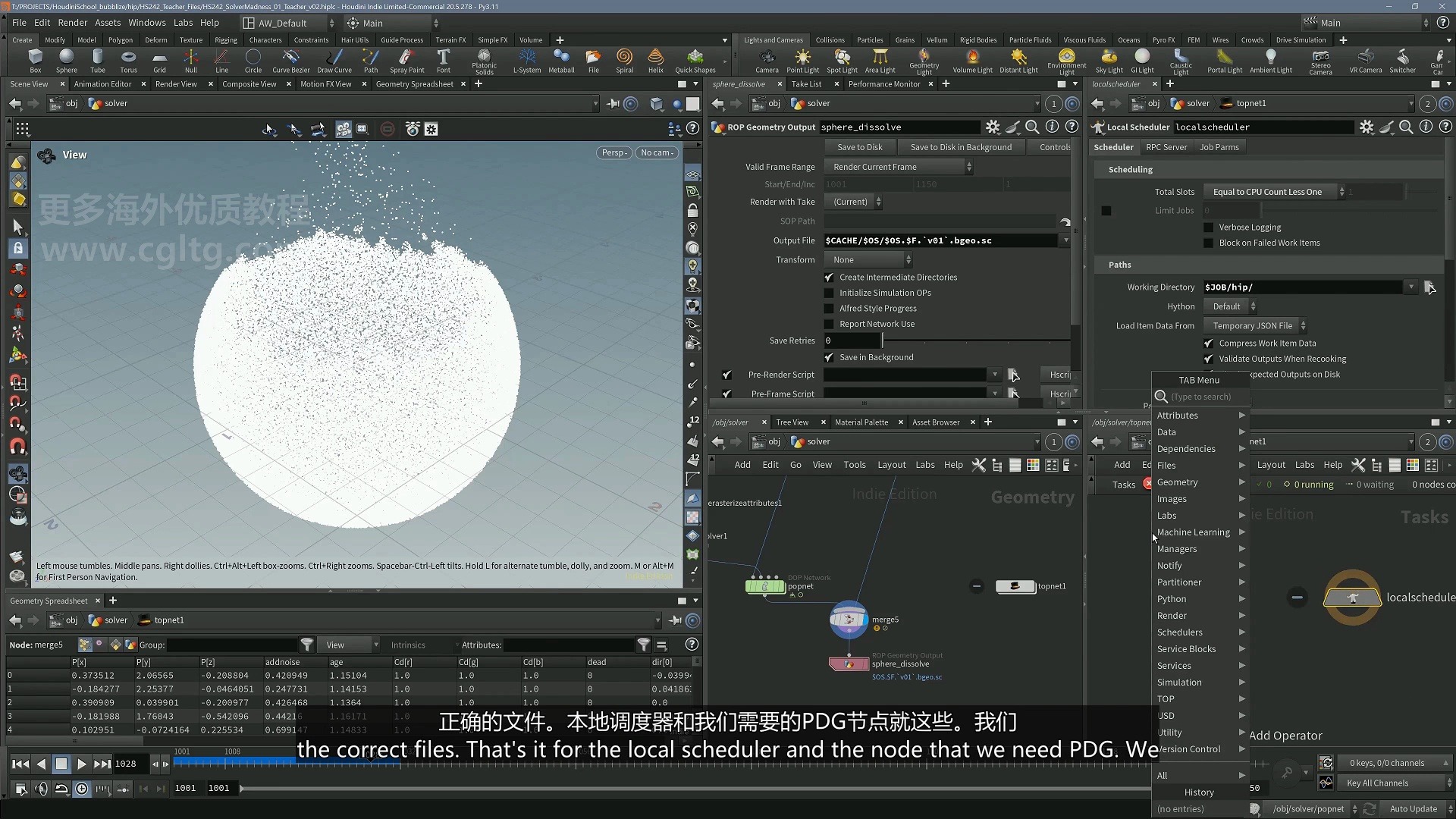Open Valid Frame Range dropdown

tap(899, 167)
